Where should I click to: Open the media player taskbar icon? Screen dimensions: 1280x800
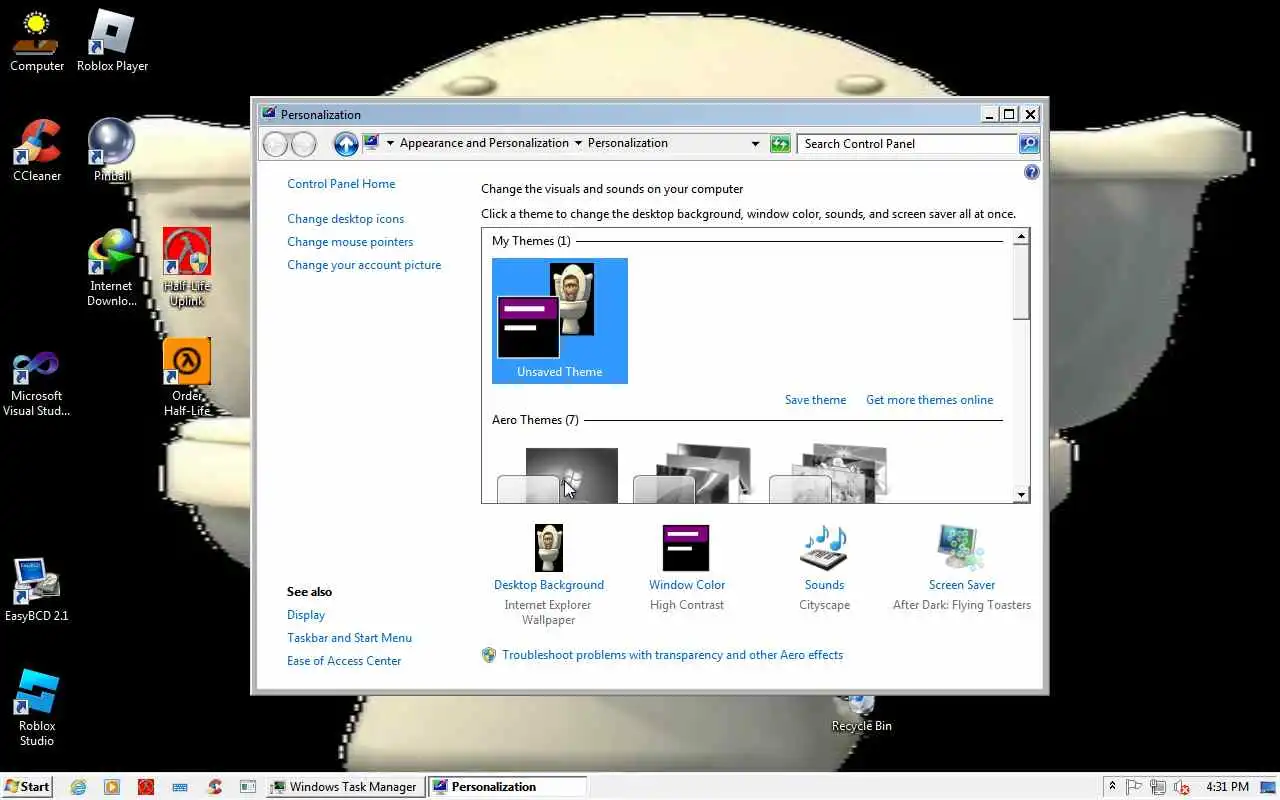click(x=112, y=787)
